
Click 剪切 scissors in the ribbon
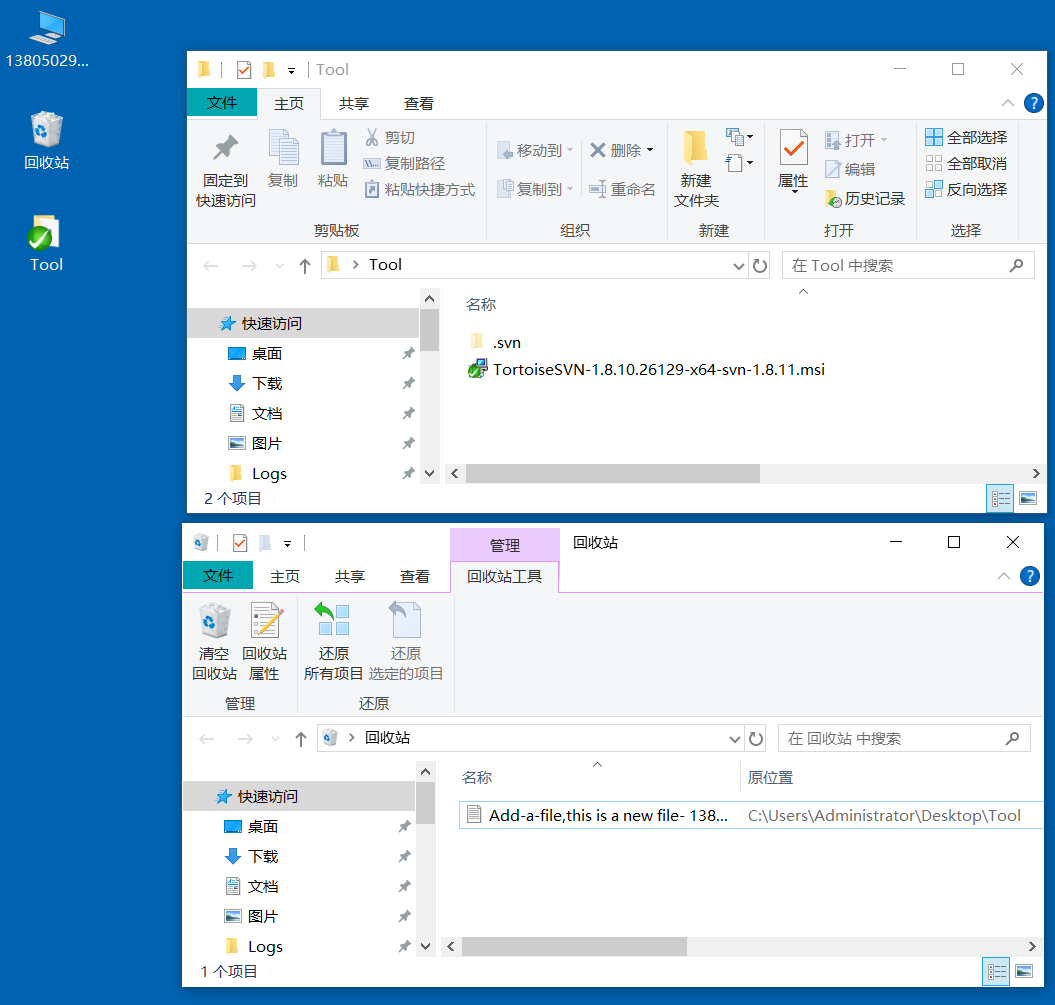pos(390,137)
